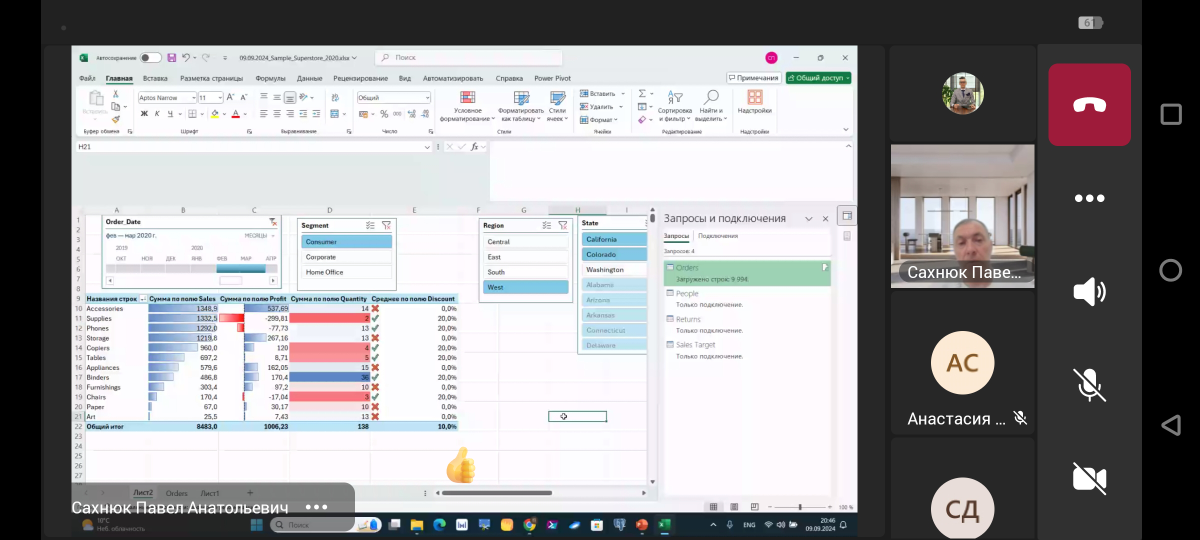This screenshot has width=1200, height=540.
Task: Toggle underline Ч formatting
Action: (x=170, y=114)
